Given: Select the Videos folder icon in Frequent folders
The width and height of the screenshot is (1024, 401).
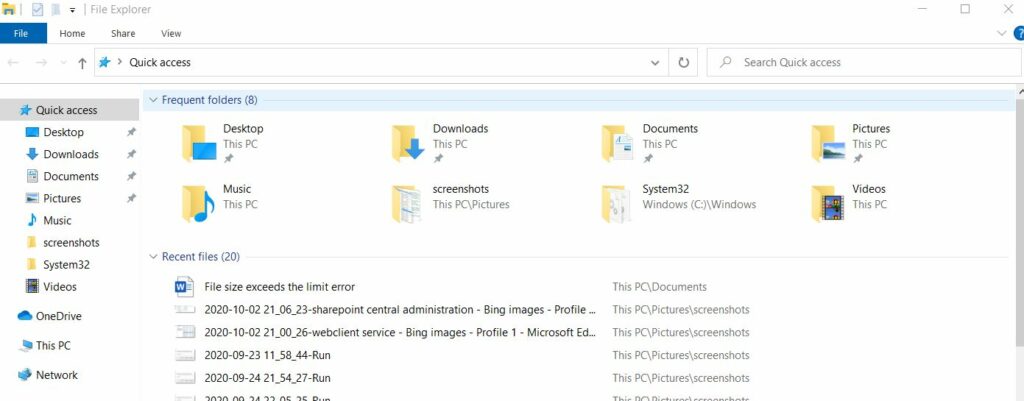Looking at the screenshot, I should [828, 203].
